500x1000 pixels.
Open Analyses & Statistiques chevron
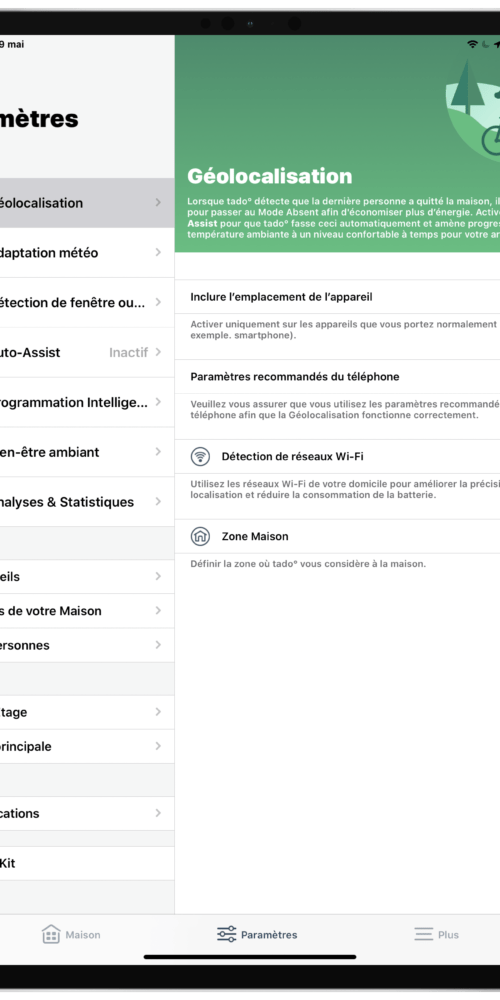[x=158, y=502]
